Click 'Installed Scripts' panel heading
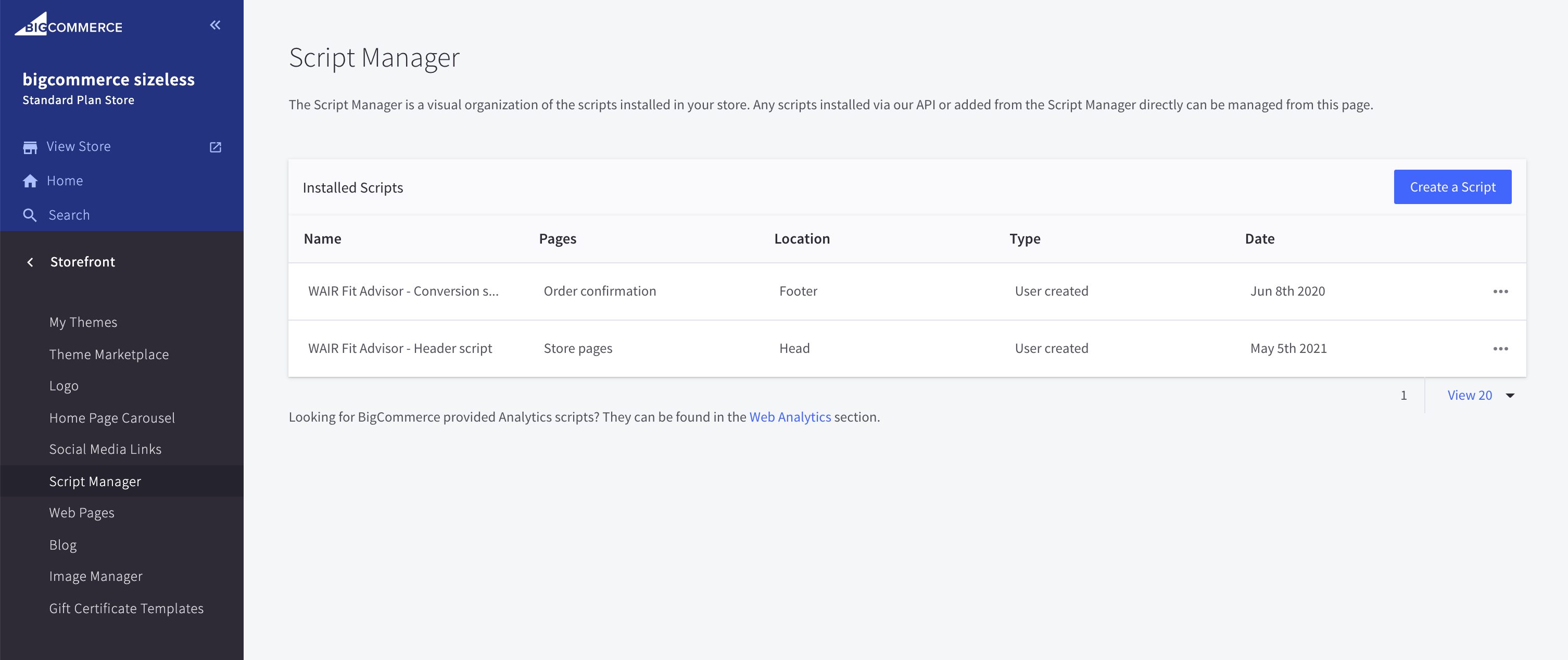 point(352,187)
